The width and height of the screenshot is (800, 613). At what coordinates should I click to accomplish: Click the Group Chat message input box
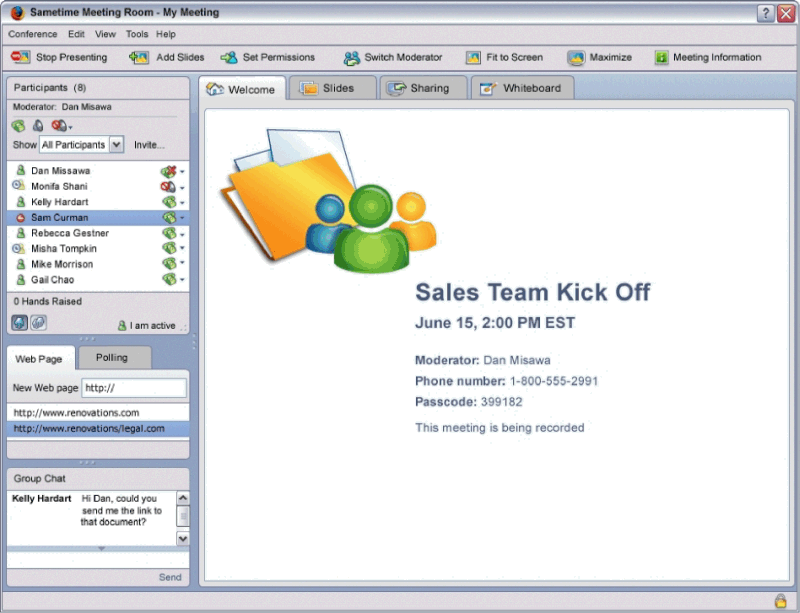[x=98, y=560]
